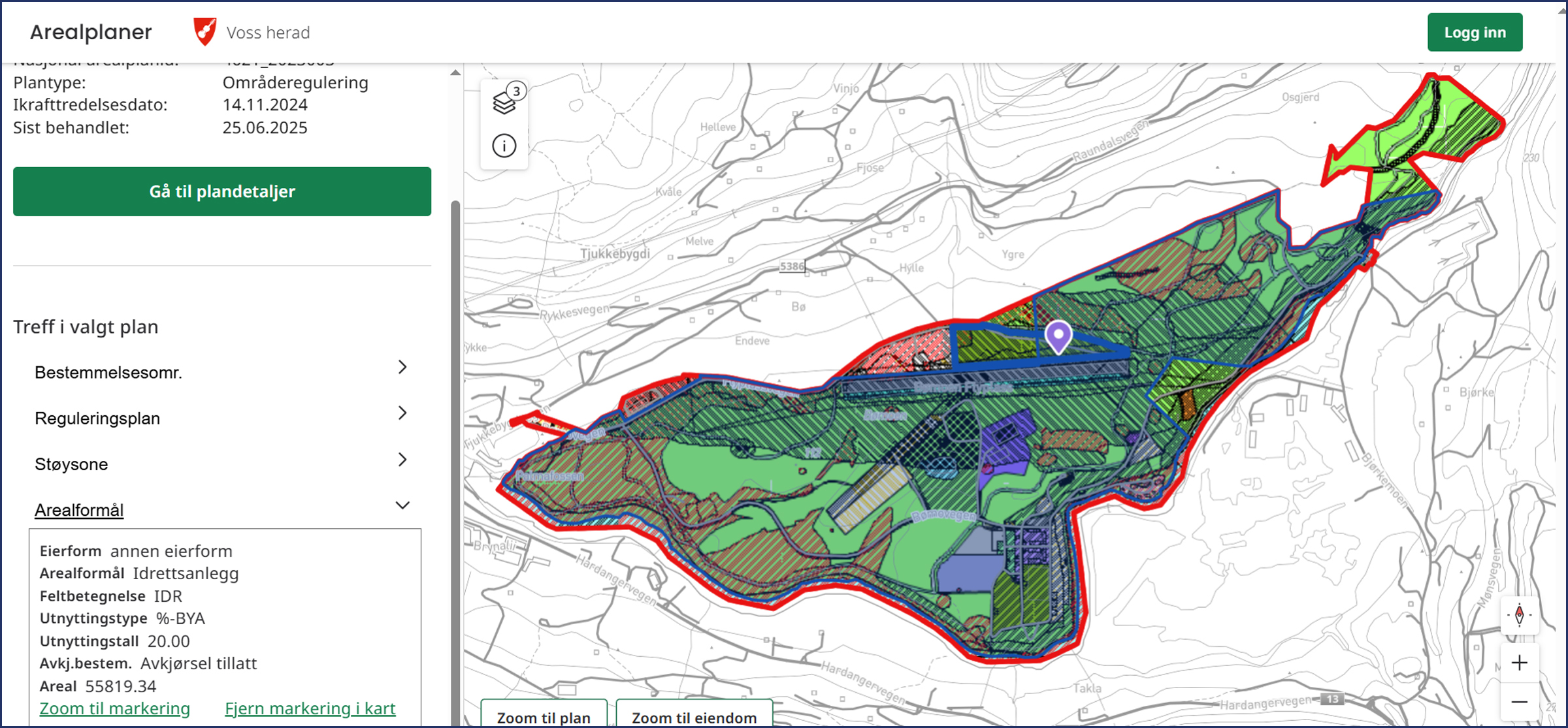The image size is (1568, 728).
Task: Click the map info icon
Action: [504, 146]
